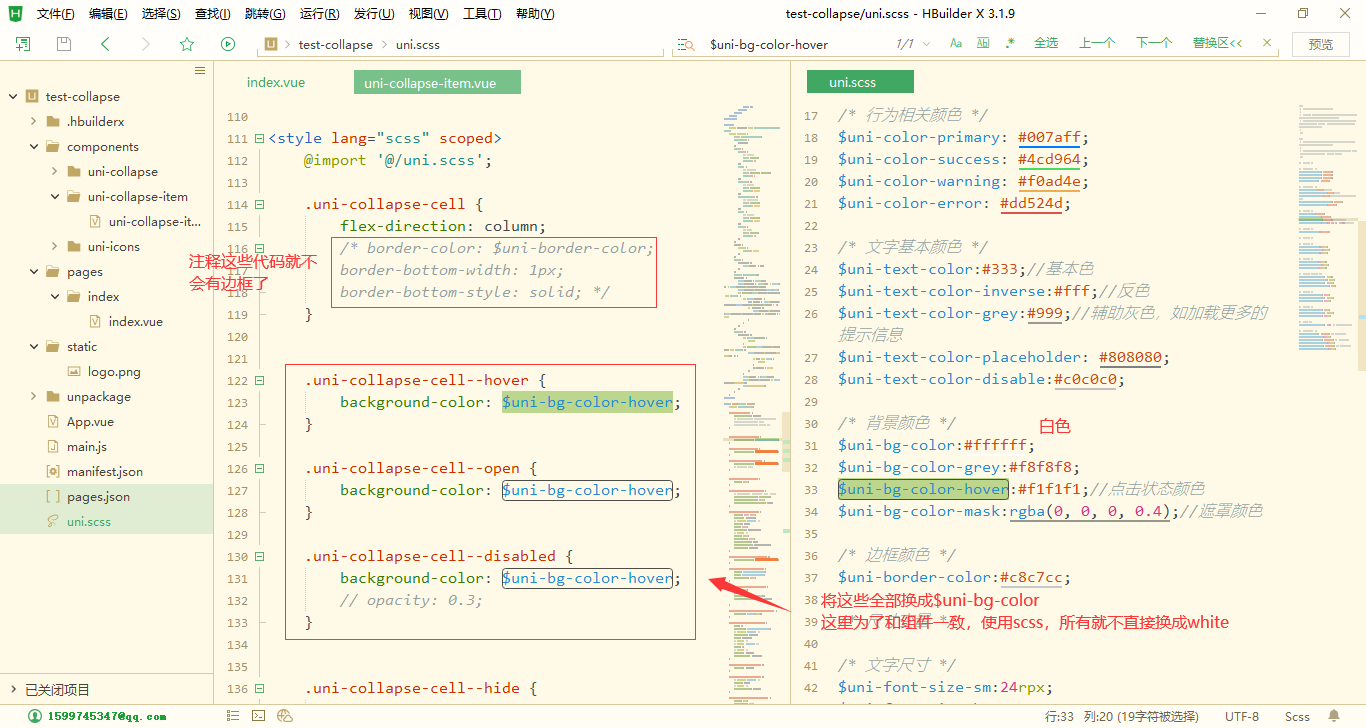1366x728 pixels.
Task: Open the console icon in the status bar
Action: (258, 715)
